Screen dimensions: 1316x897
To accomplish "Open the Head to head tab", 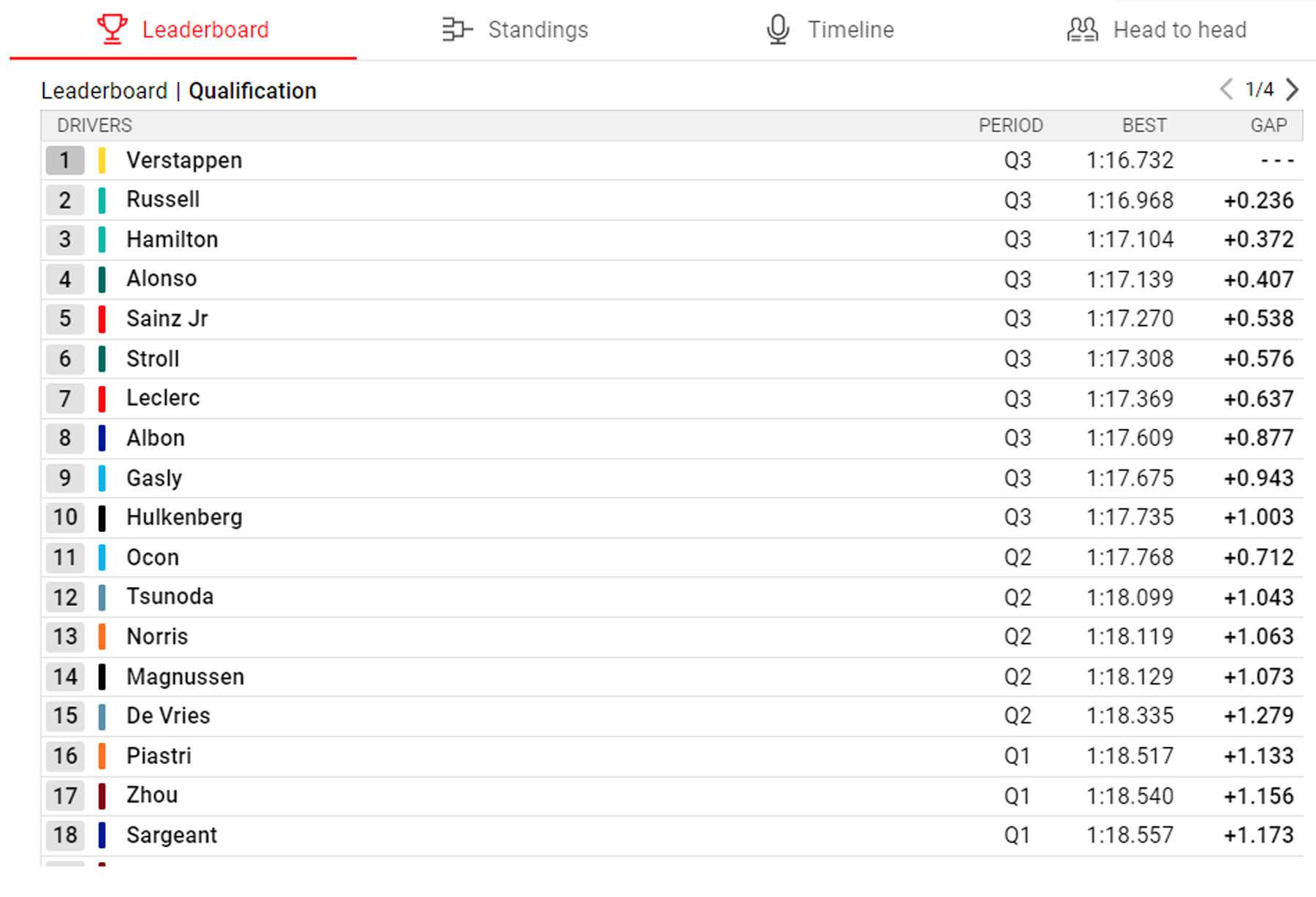I will click(x=1179, y=29).
